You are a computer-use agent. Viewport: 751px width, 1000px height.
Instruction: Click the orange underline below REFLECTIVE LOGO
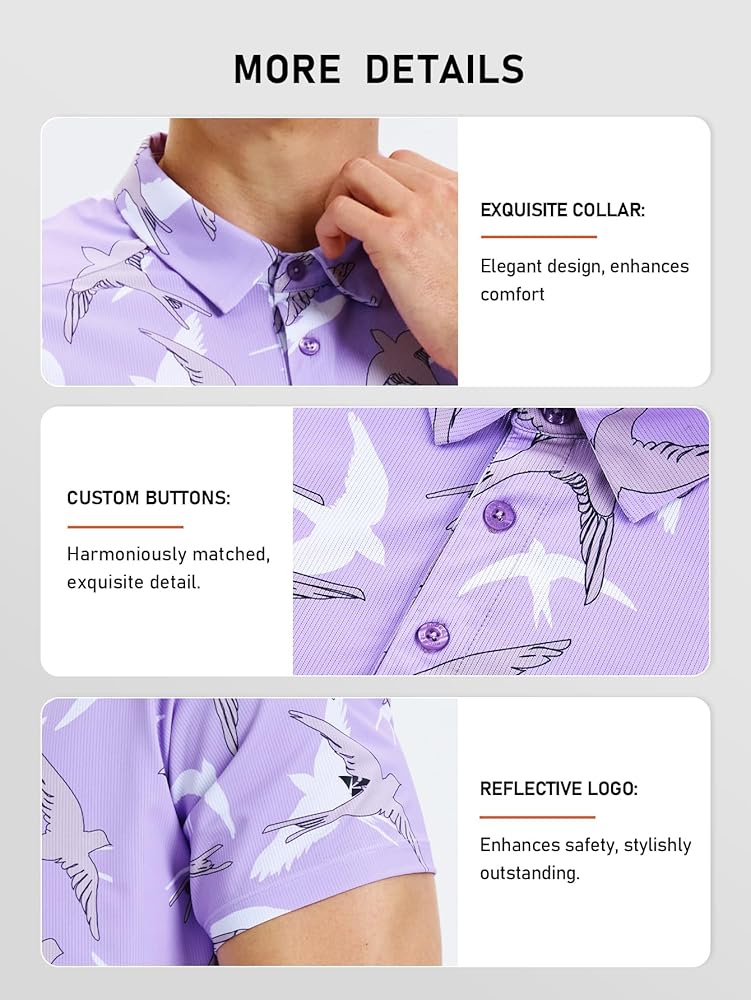tap(537, 817)
